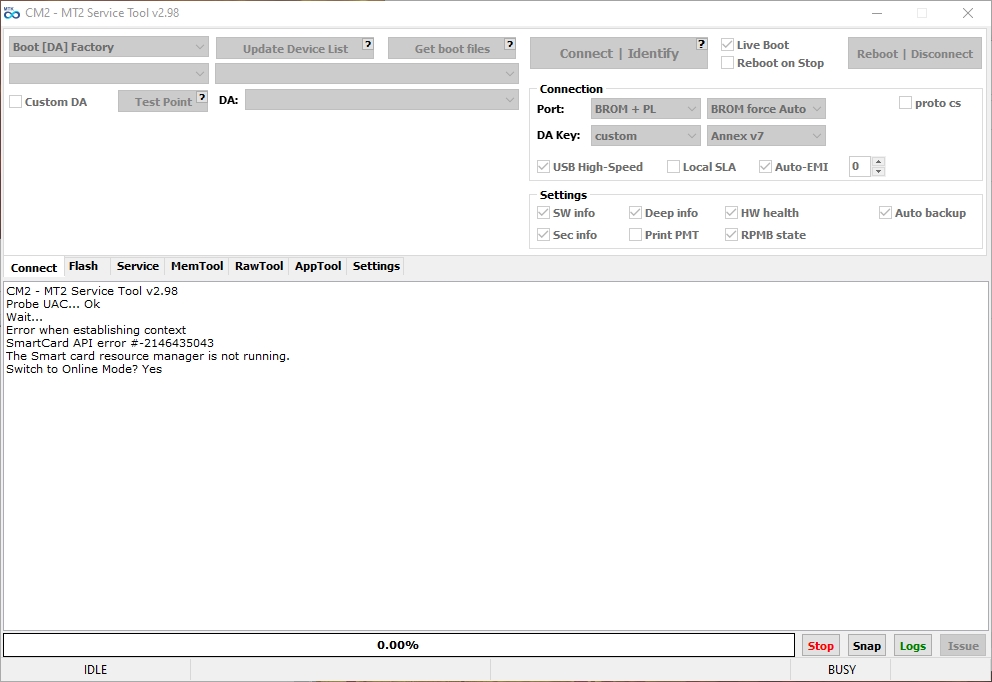Expand the BROM + PL port dropdown
The width and height of the screenshot is (992, 682).
pos(645,109)
